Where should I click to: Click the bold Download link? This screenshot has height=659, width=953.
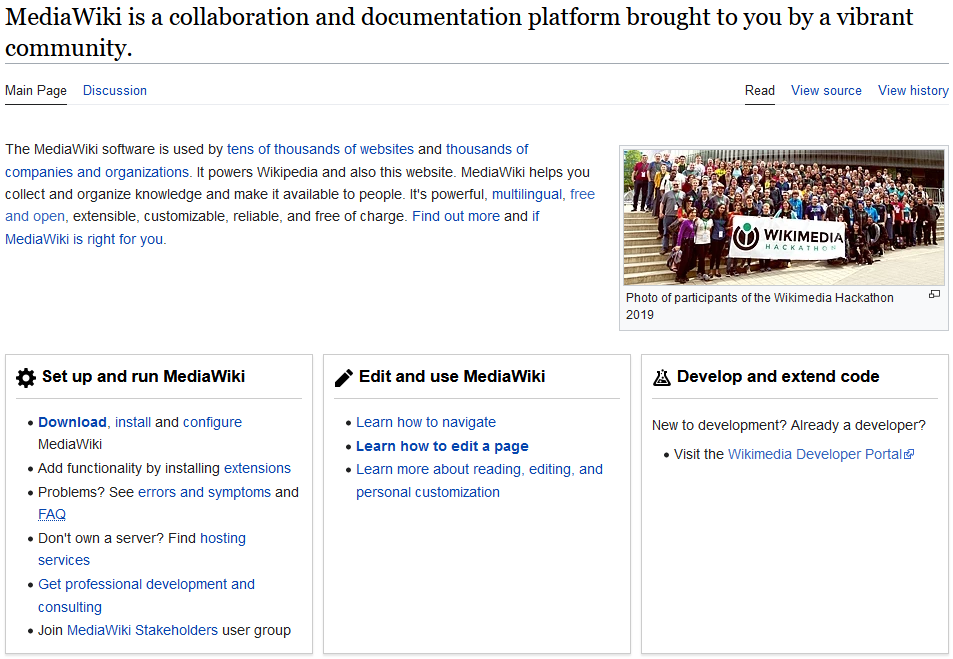tap(72, 422)
